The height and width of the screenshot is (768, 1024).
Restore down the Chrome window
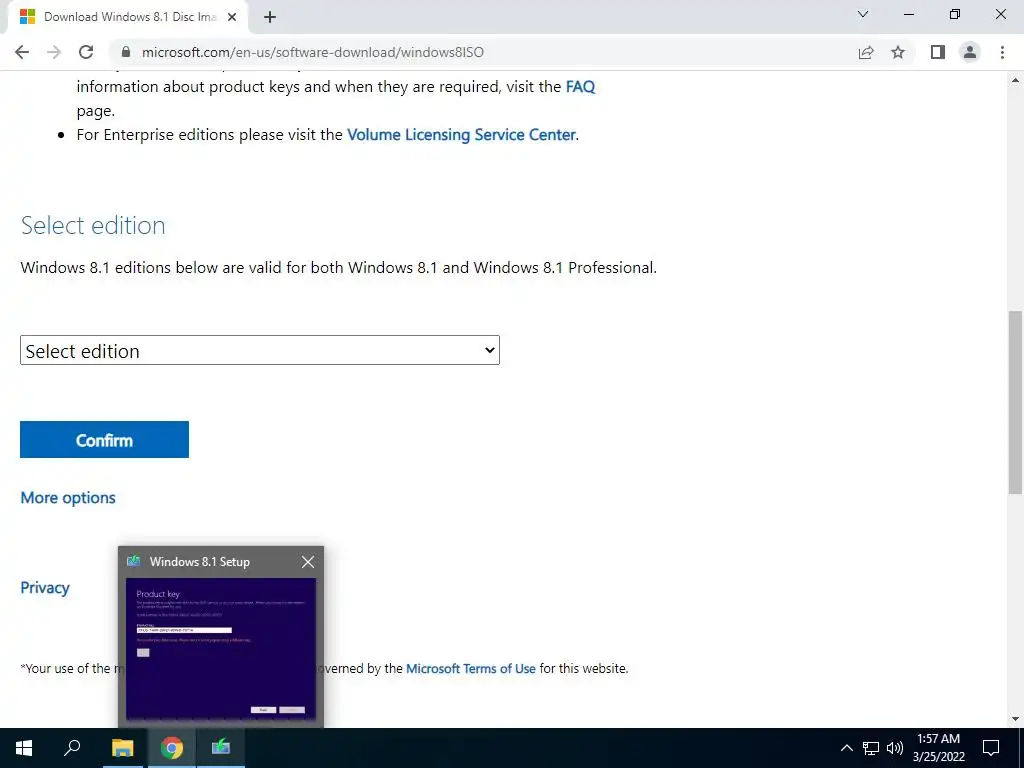coord(955,14)
